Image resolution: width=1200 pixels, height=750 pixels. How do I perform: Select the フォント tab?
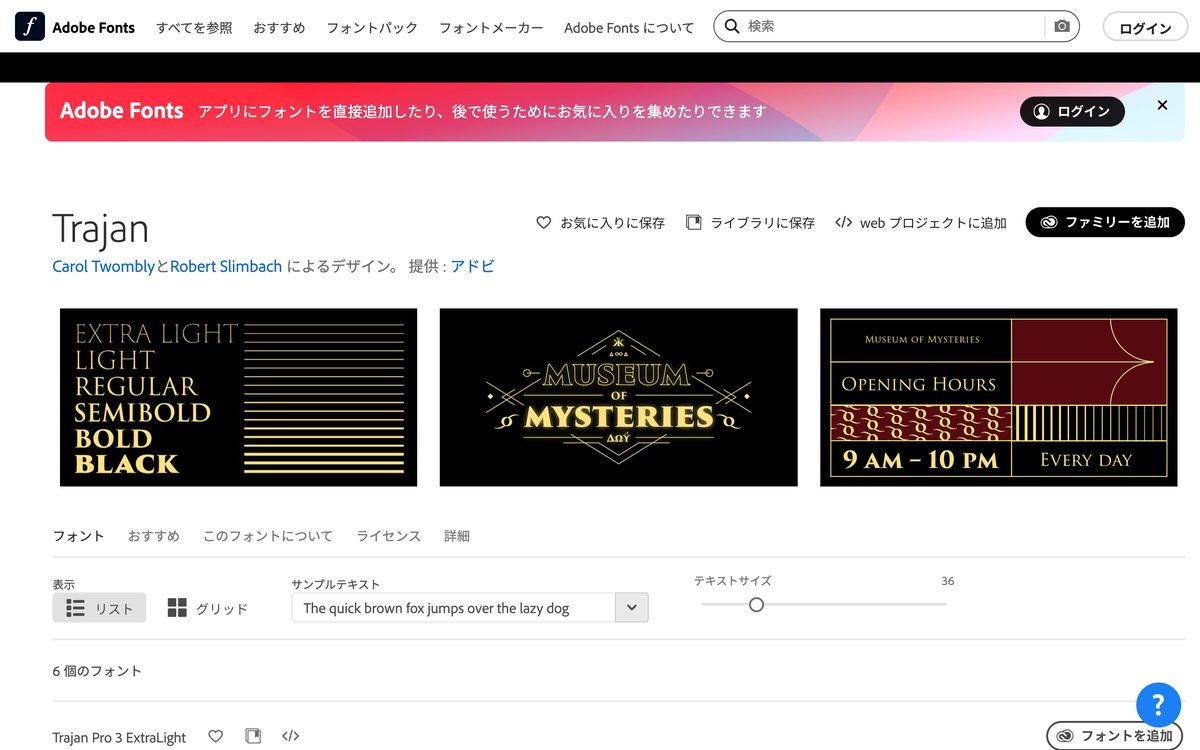point(78,536)
